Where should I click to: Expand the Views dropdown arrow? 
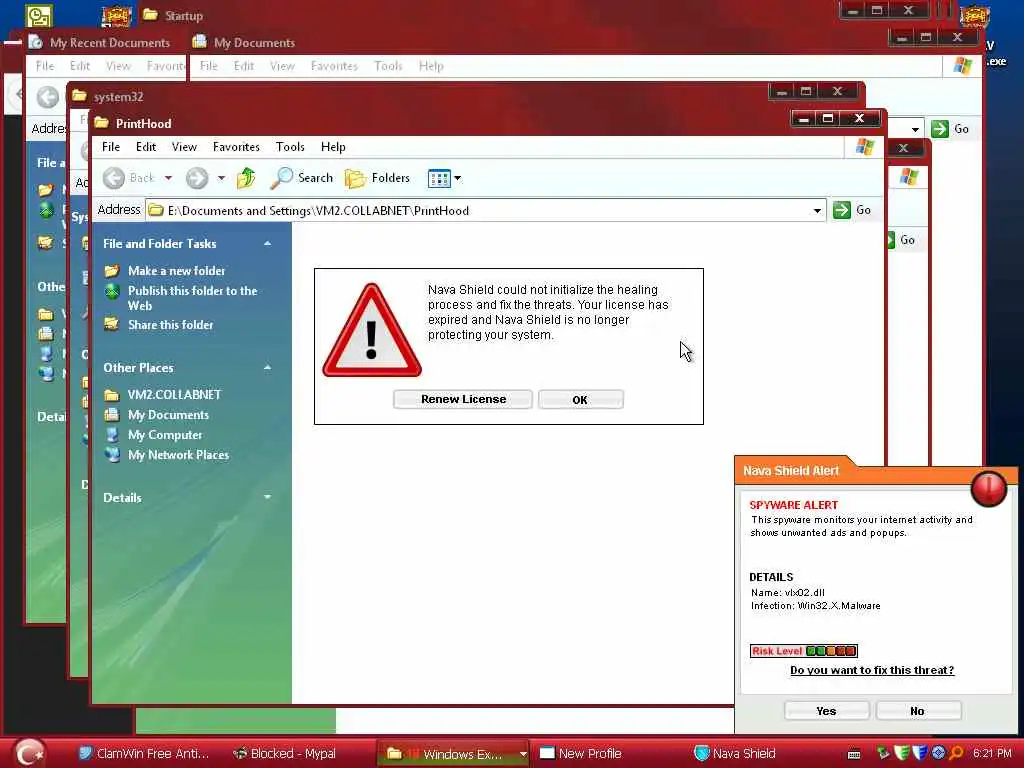[x=457, y=178]
